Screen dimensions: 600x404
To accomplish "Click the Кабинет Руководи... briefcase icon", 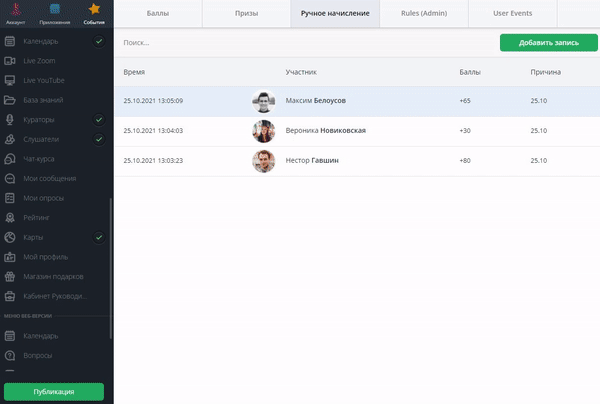I will pos(10,296).
